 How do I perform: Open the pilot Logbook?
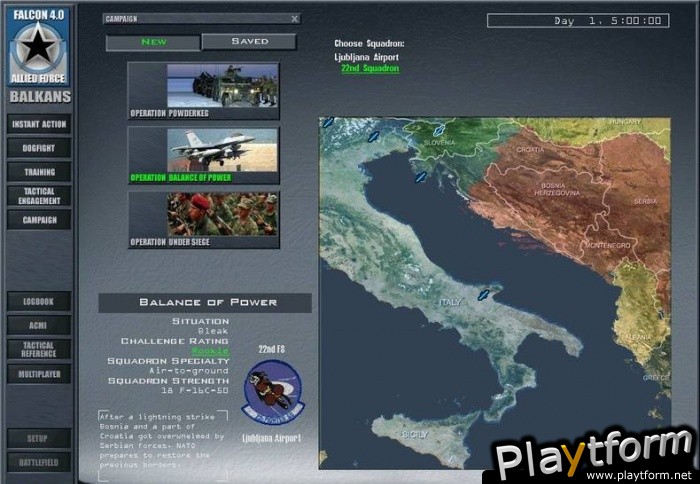coord(39,302)
